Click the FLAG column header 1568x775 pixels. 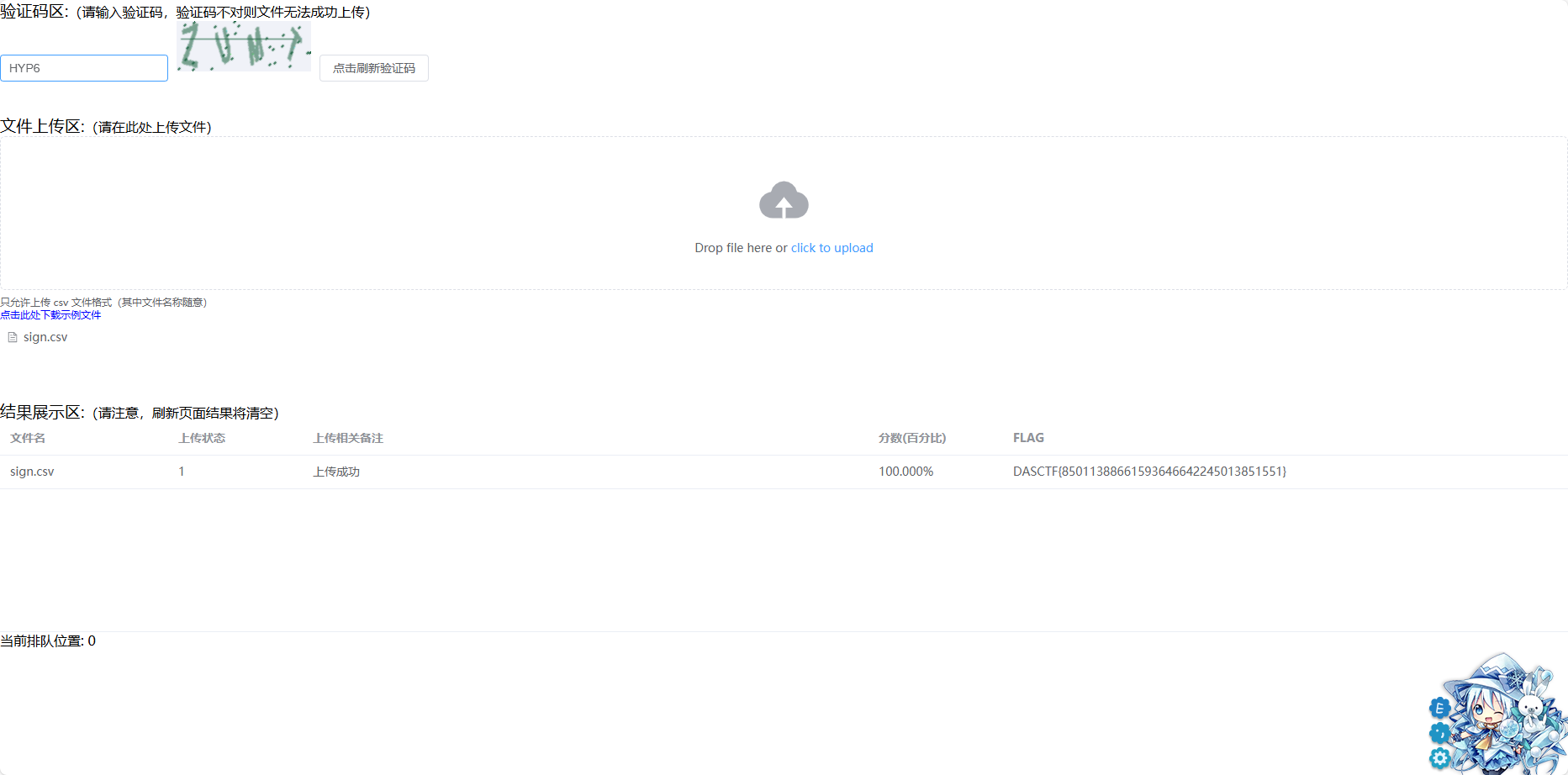pos(1028,438)
